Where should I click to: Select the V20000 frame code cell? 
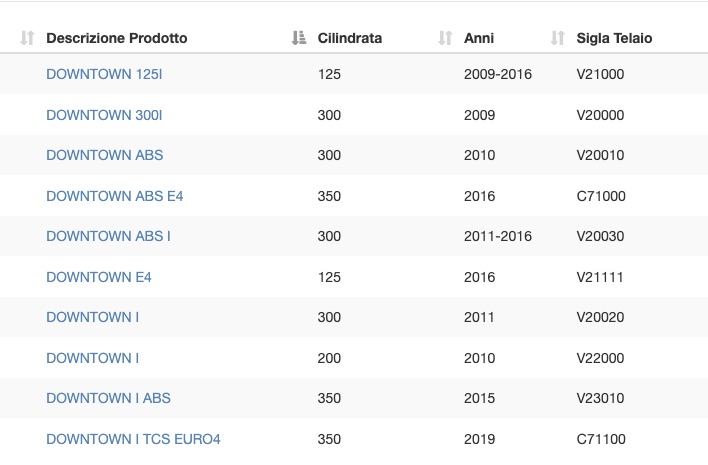coord(600,115)
